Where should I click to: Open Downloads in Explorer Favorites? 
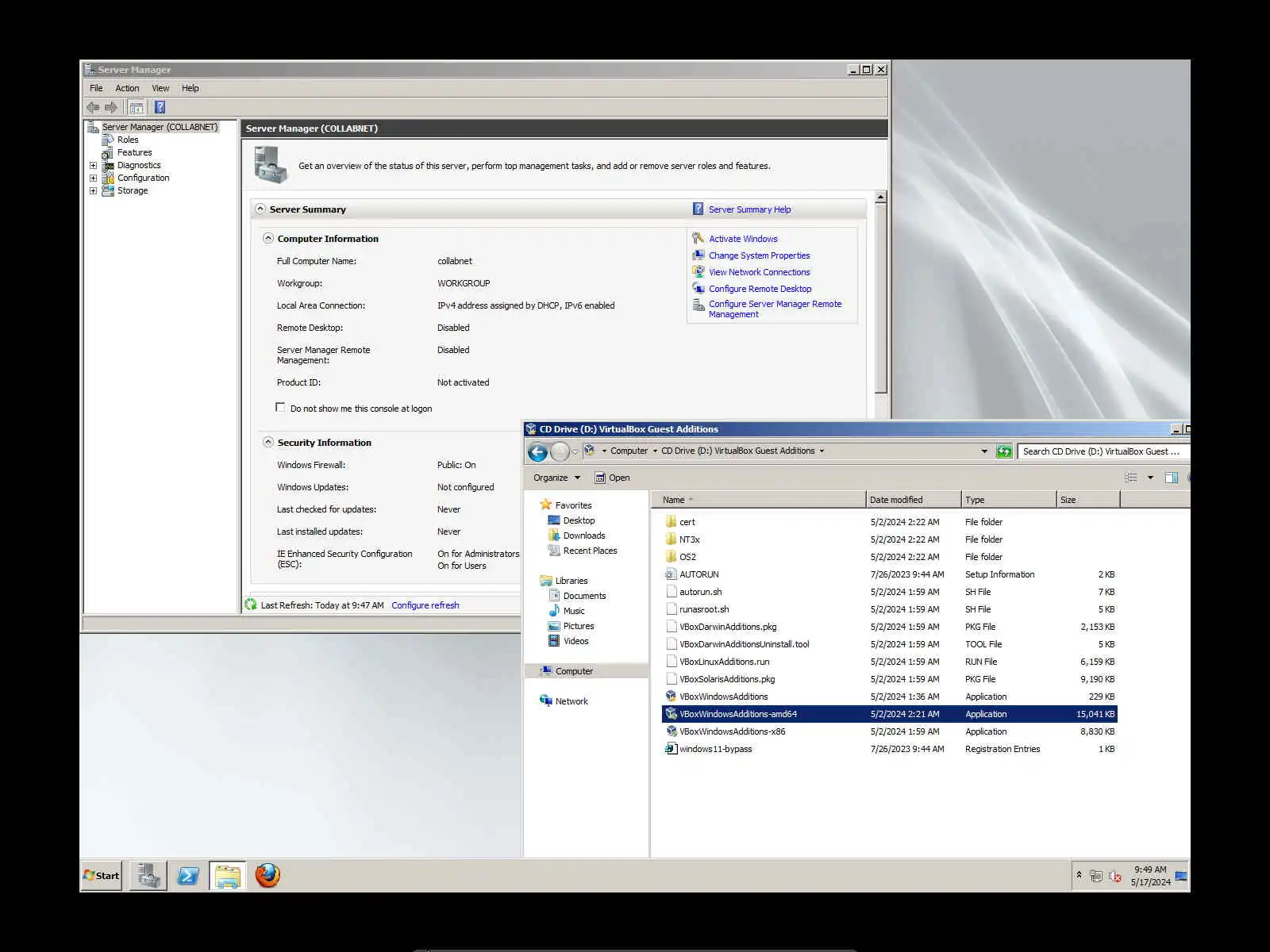click(584, 535)
